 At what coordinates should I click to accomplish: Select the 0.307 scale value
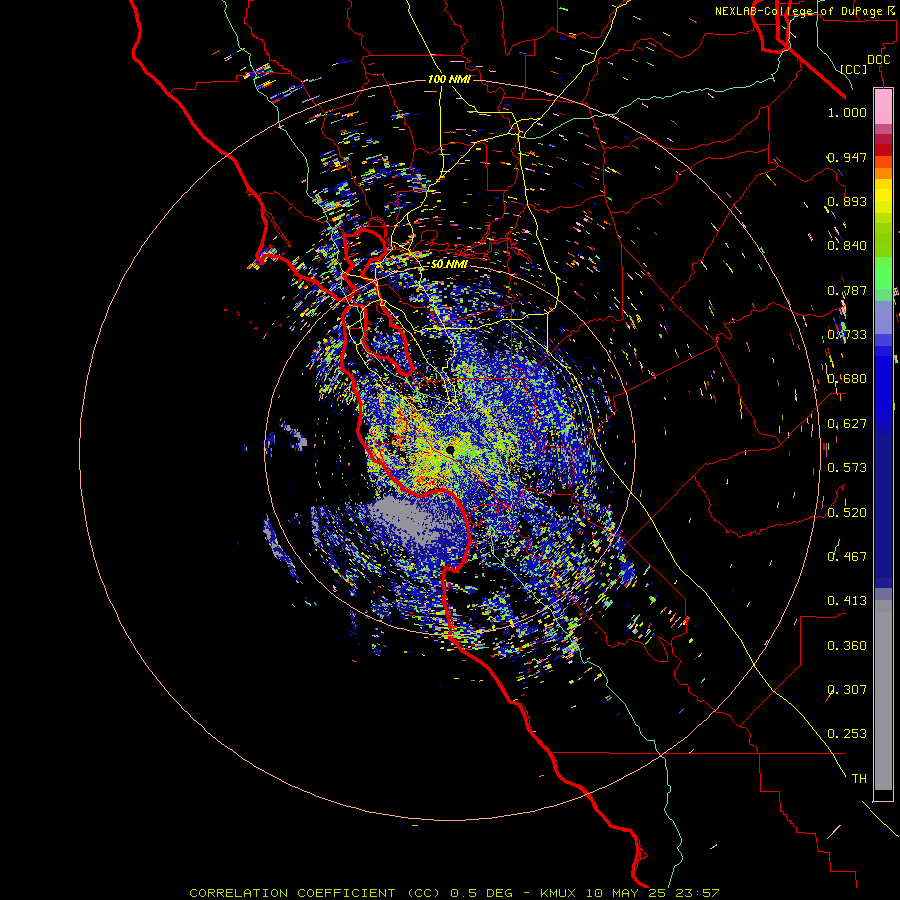[847, 690]
